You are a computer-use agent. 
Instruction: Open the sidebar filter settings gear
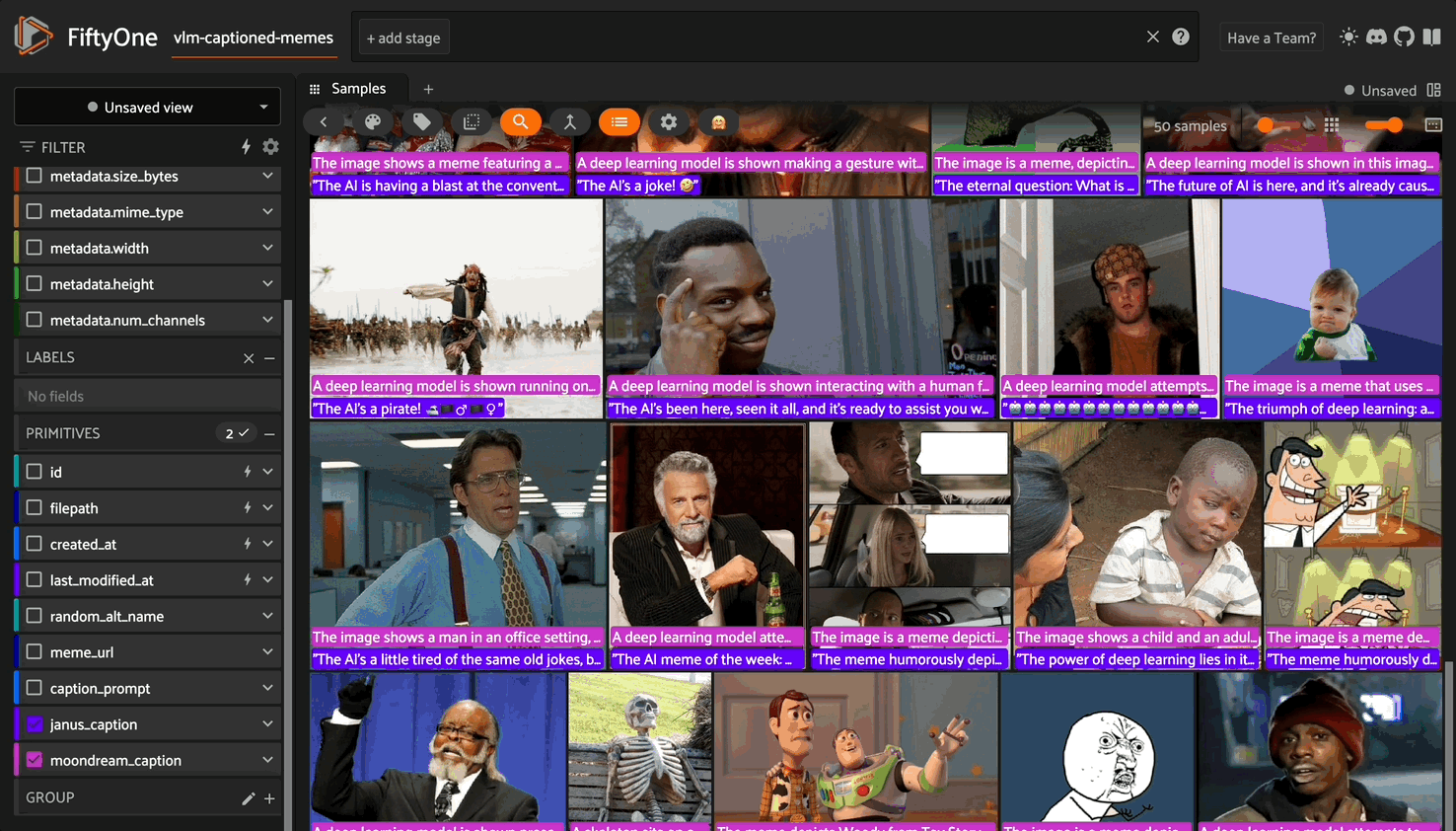point(270,146)
